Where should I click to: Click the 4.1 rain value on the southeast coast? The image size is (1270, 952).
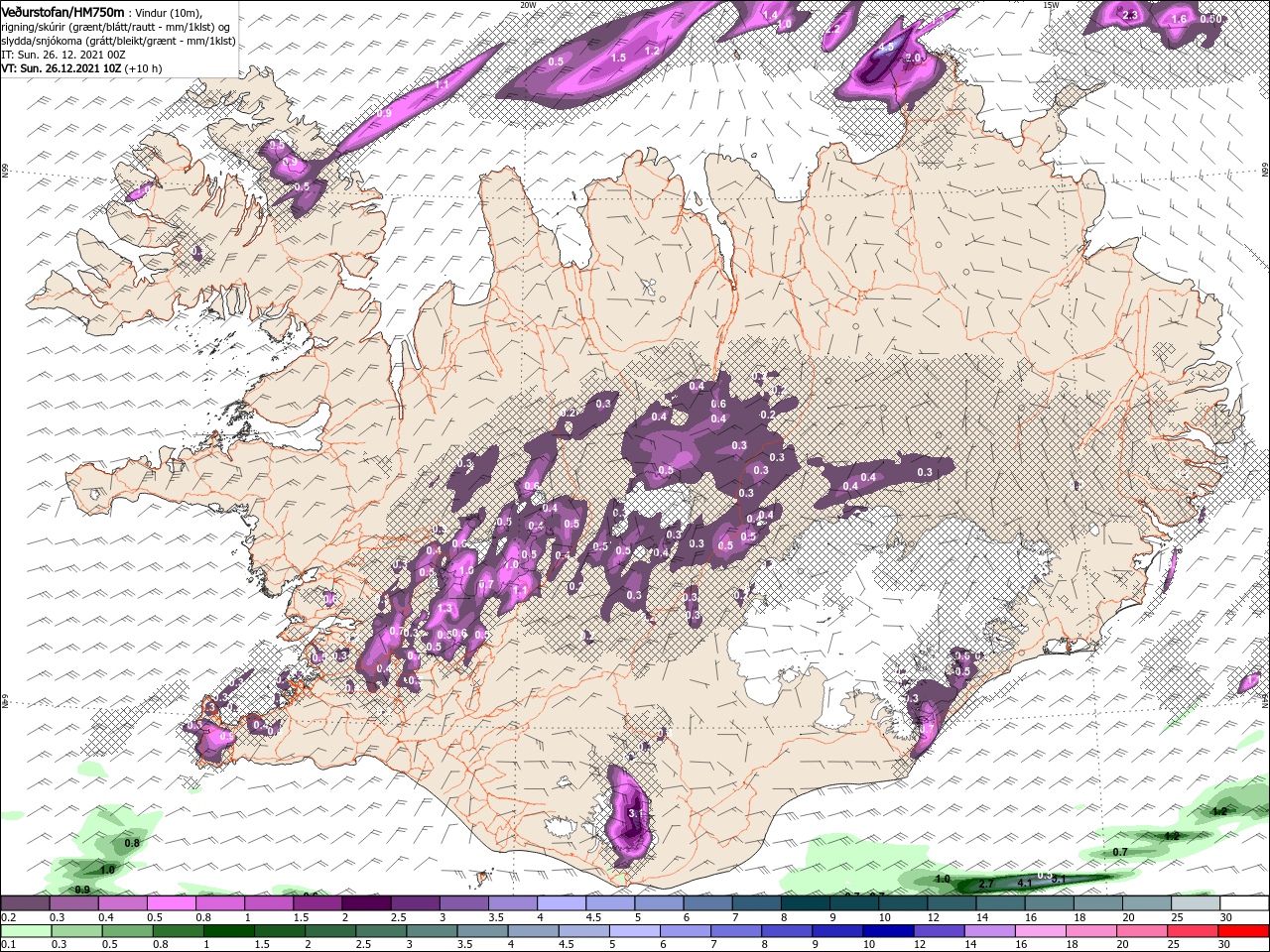pos(1026,883)
